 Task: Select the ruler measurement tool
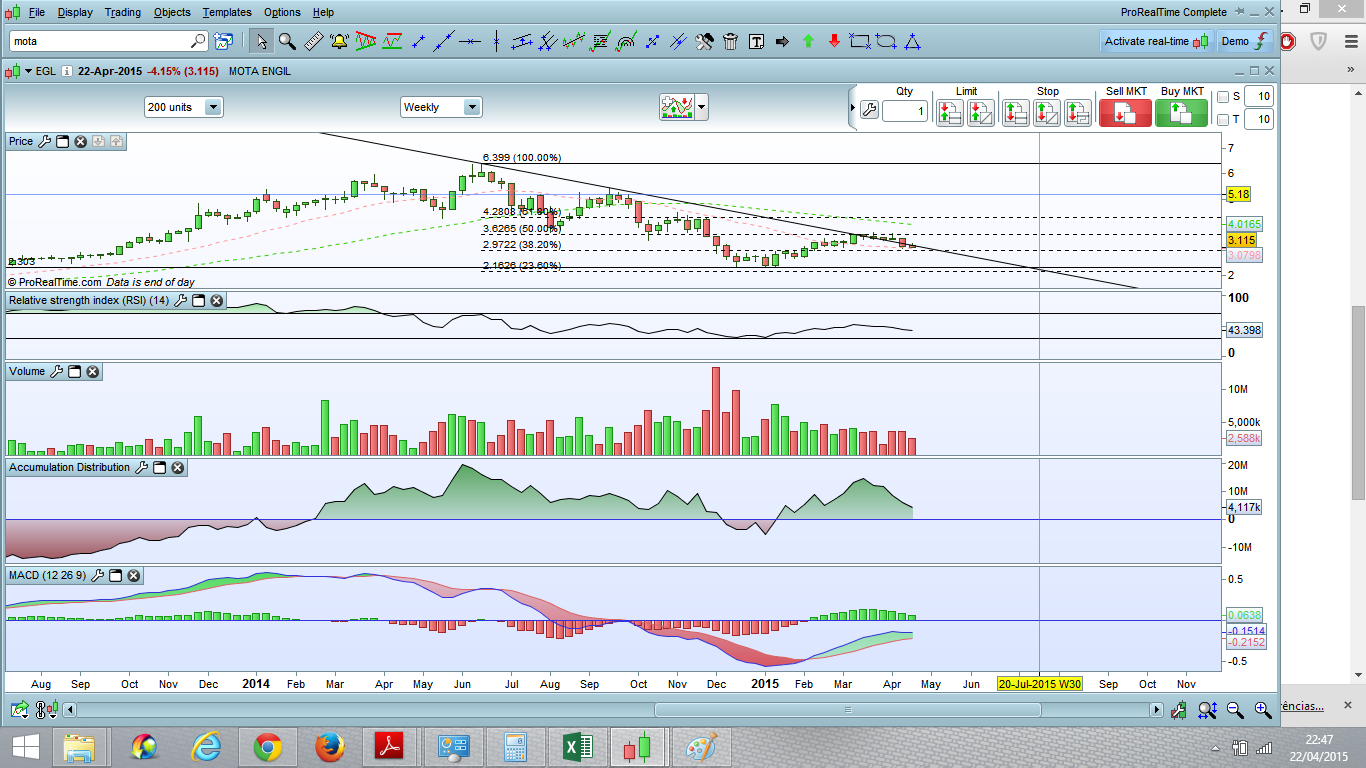pos(313,41)
